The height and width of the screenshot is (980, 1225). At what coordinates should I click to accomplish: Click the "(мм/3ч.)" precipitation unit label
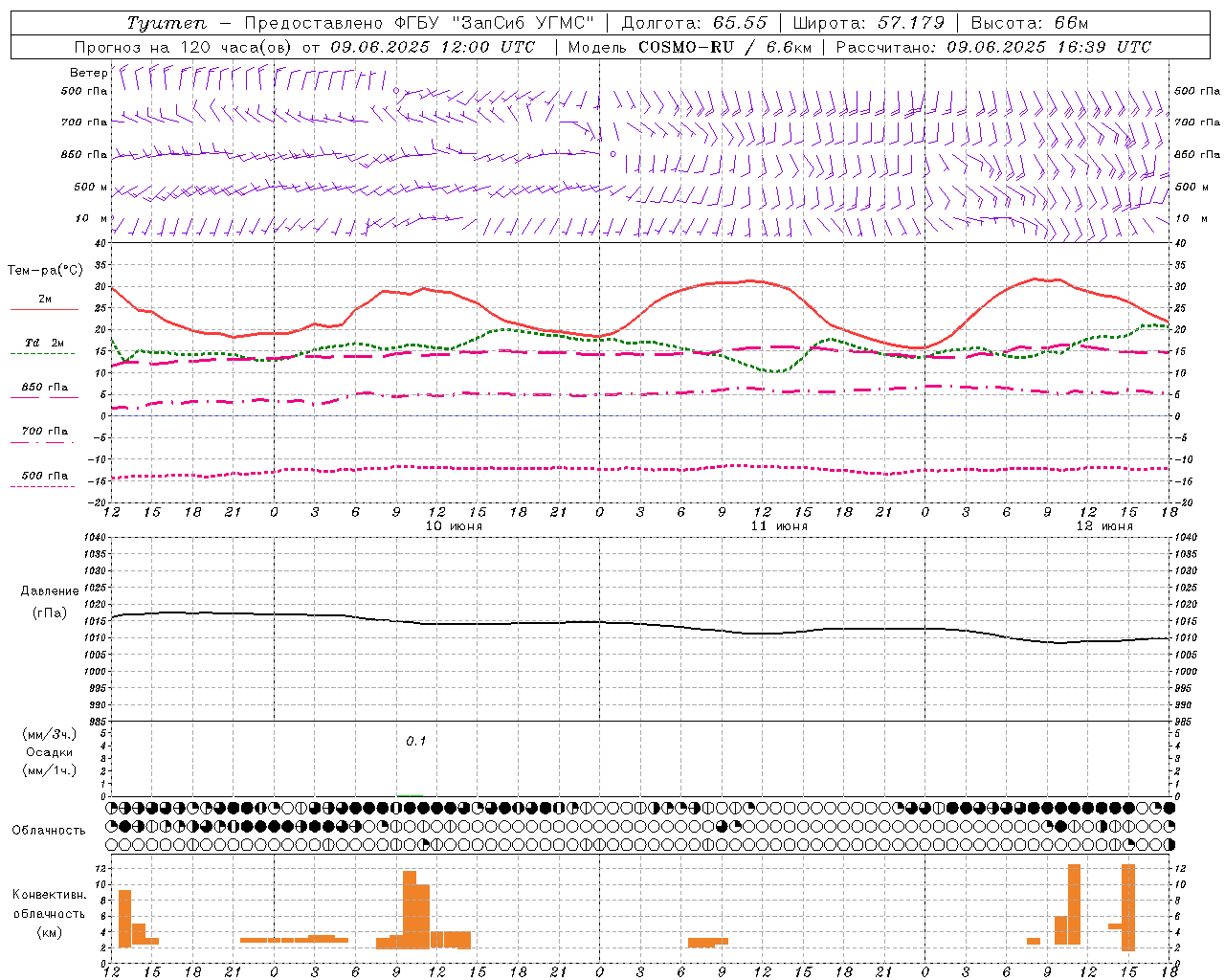coord(50,734)
